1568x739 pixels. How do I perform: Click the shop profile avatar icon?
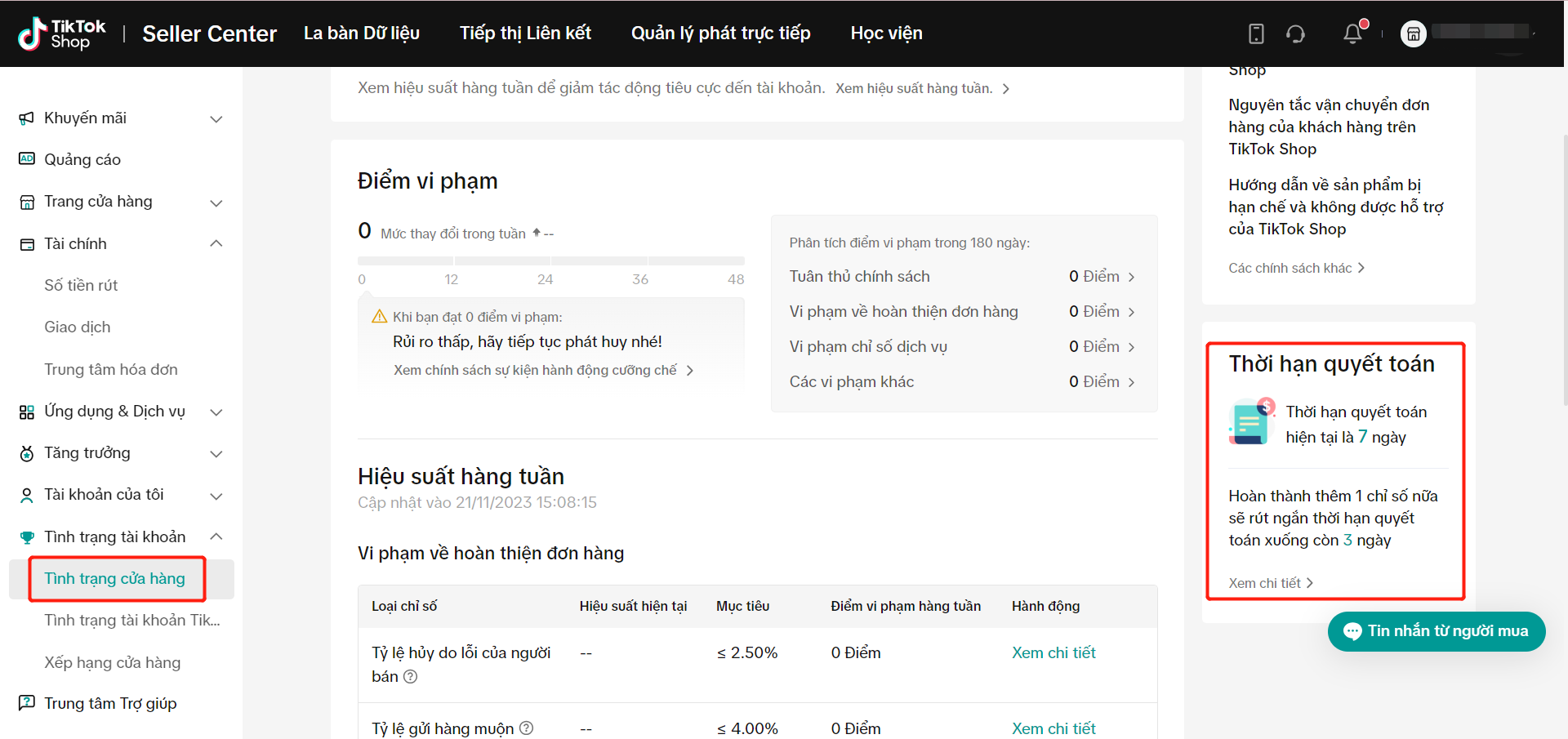click(1413, 33)
